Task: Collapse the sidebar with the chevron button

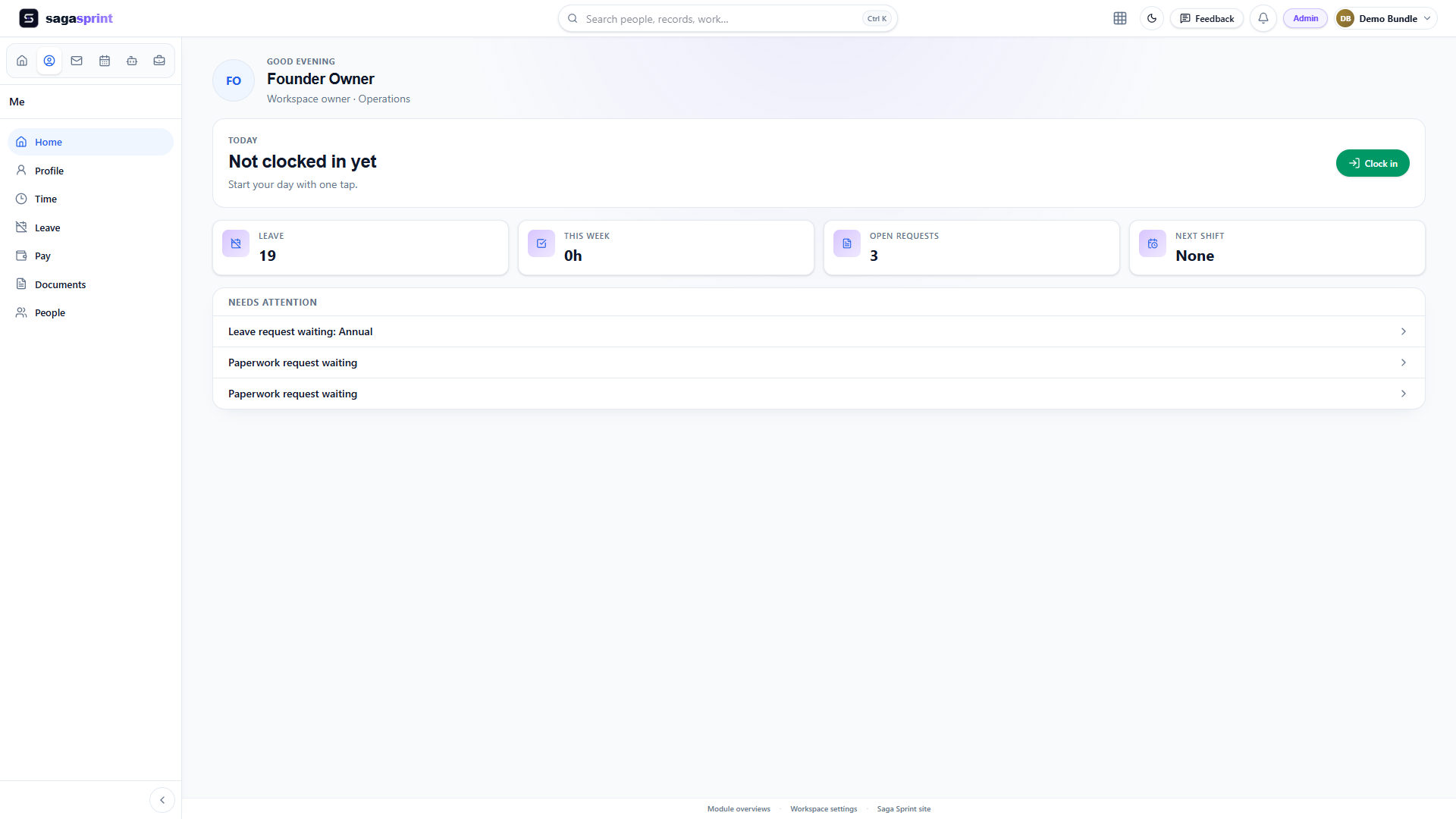Action: point(162,800)
